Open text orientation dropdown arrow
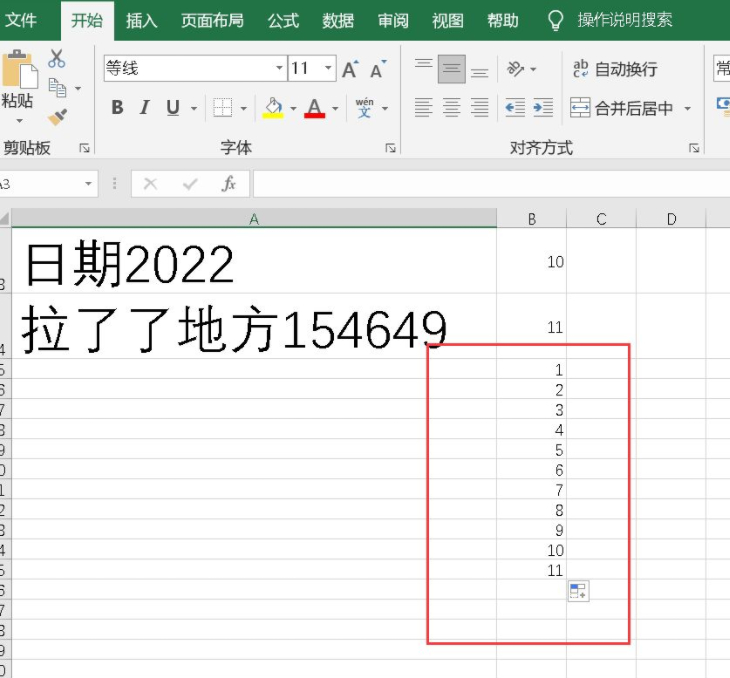This screenshot has width=730, height=678. click(534, 69)
